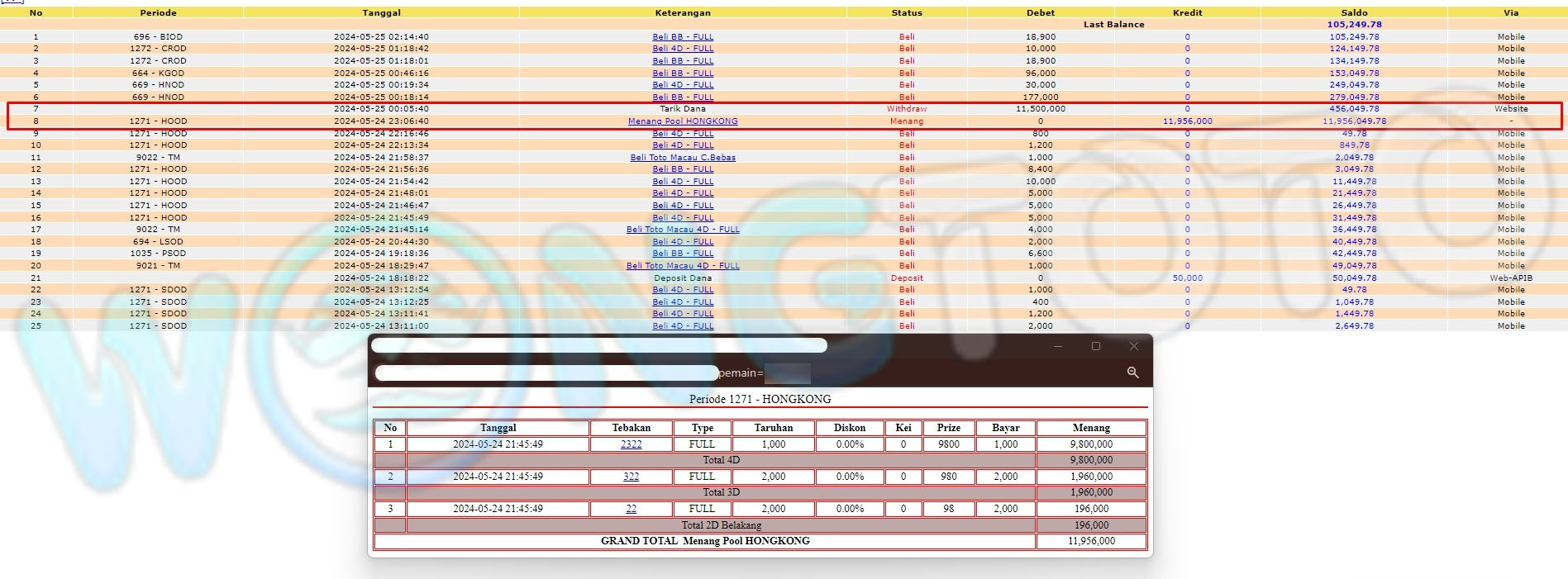
Task: Open Beli BB - FULL for 696 - BIOD
Action: (x=682, y=37)
